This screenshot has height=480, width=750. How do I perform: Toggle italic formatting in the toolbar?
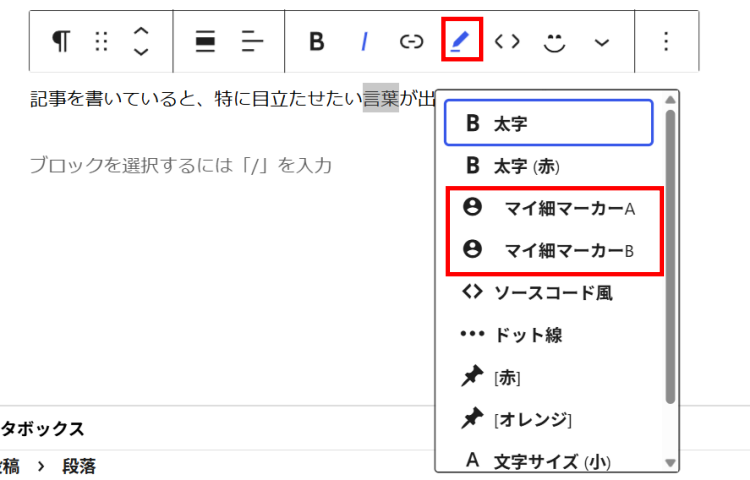tap(364, 41)
